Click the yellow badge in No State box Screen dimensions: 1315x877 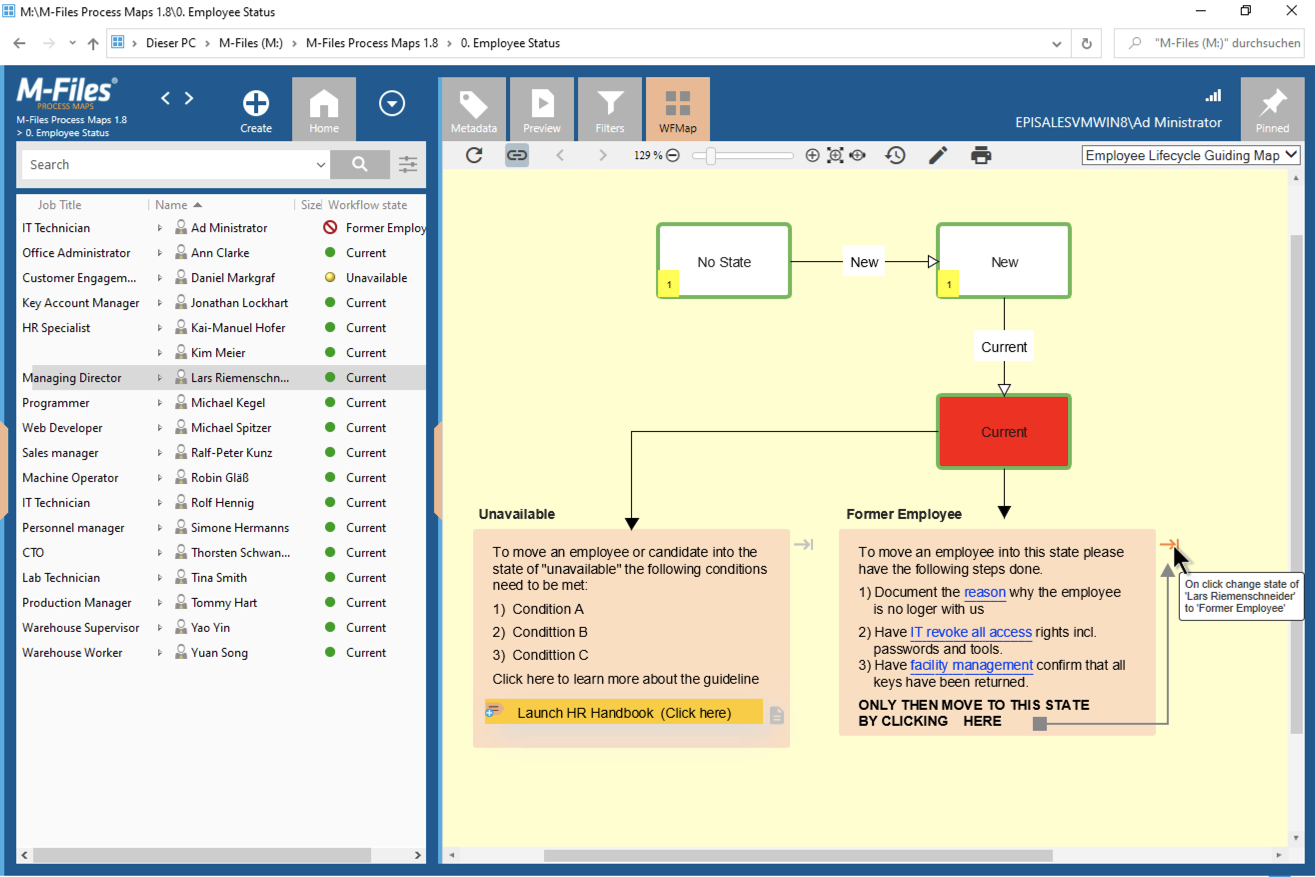[669, 286]
